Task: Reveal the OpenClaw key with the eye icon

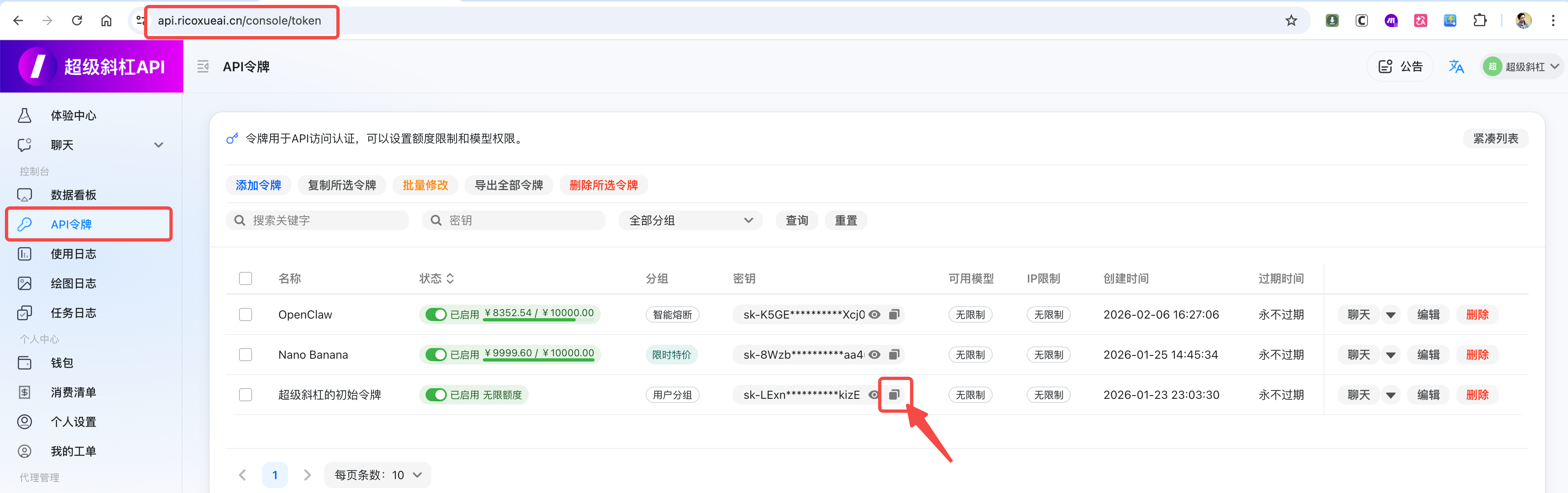Action: click(874, 314)
